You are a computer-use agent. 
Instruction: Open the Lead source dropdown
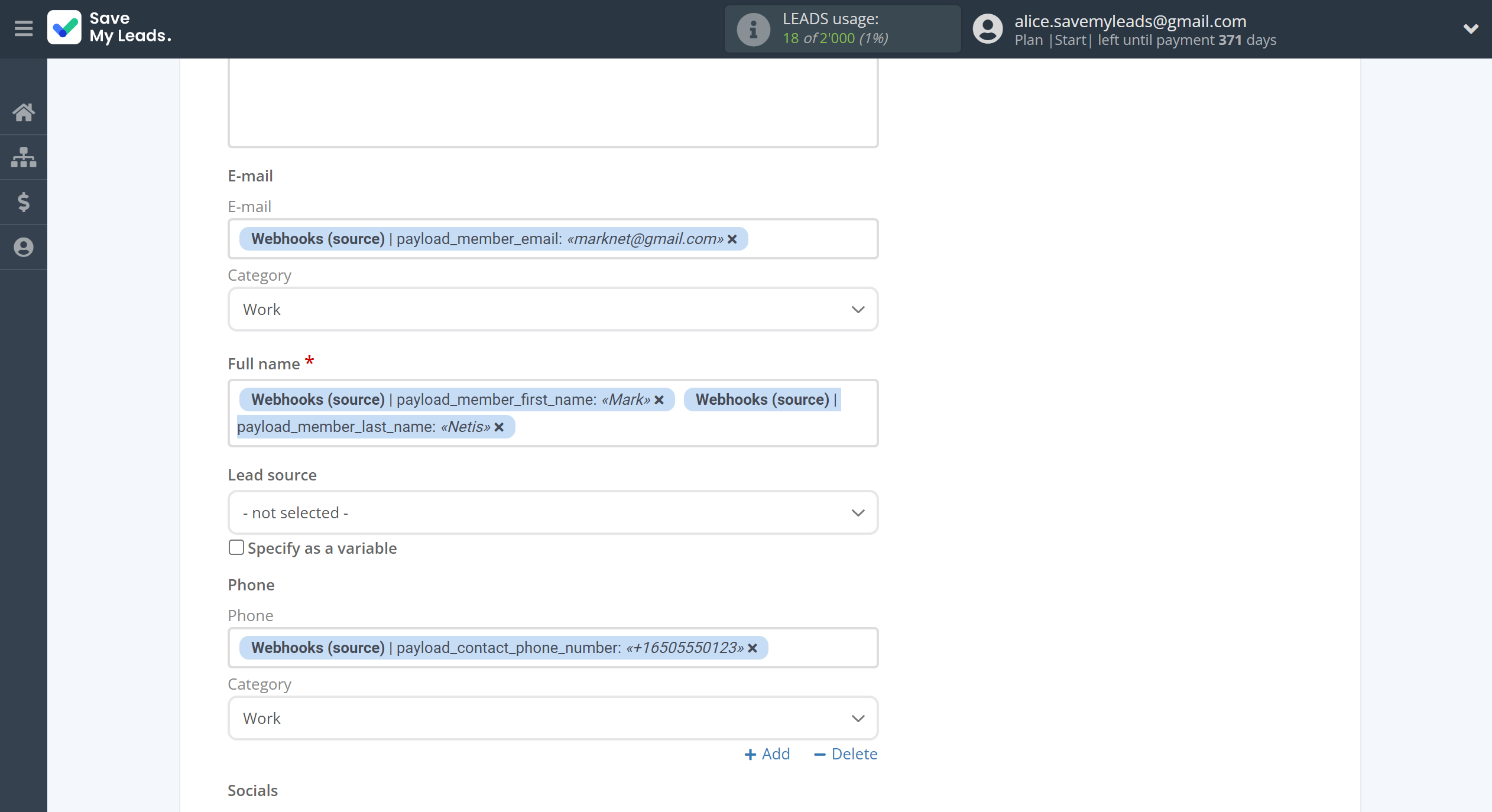(x=553, y=512)
